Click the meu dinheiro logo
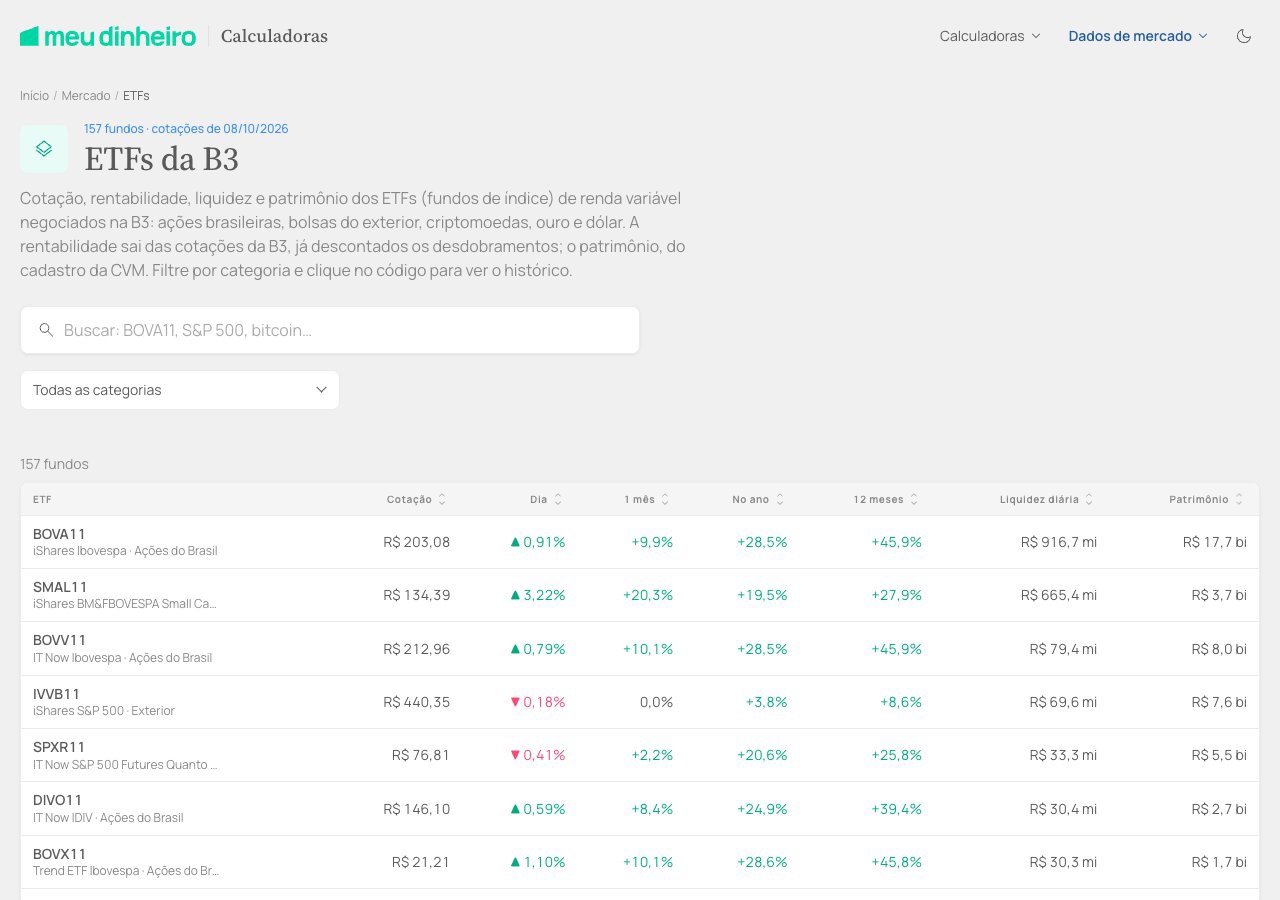The width and height of the screenshot is (1280, 900). tap(108, 36)
